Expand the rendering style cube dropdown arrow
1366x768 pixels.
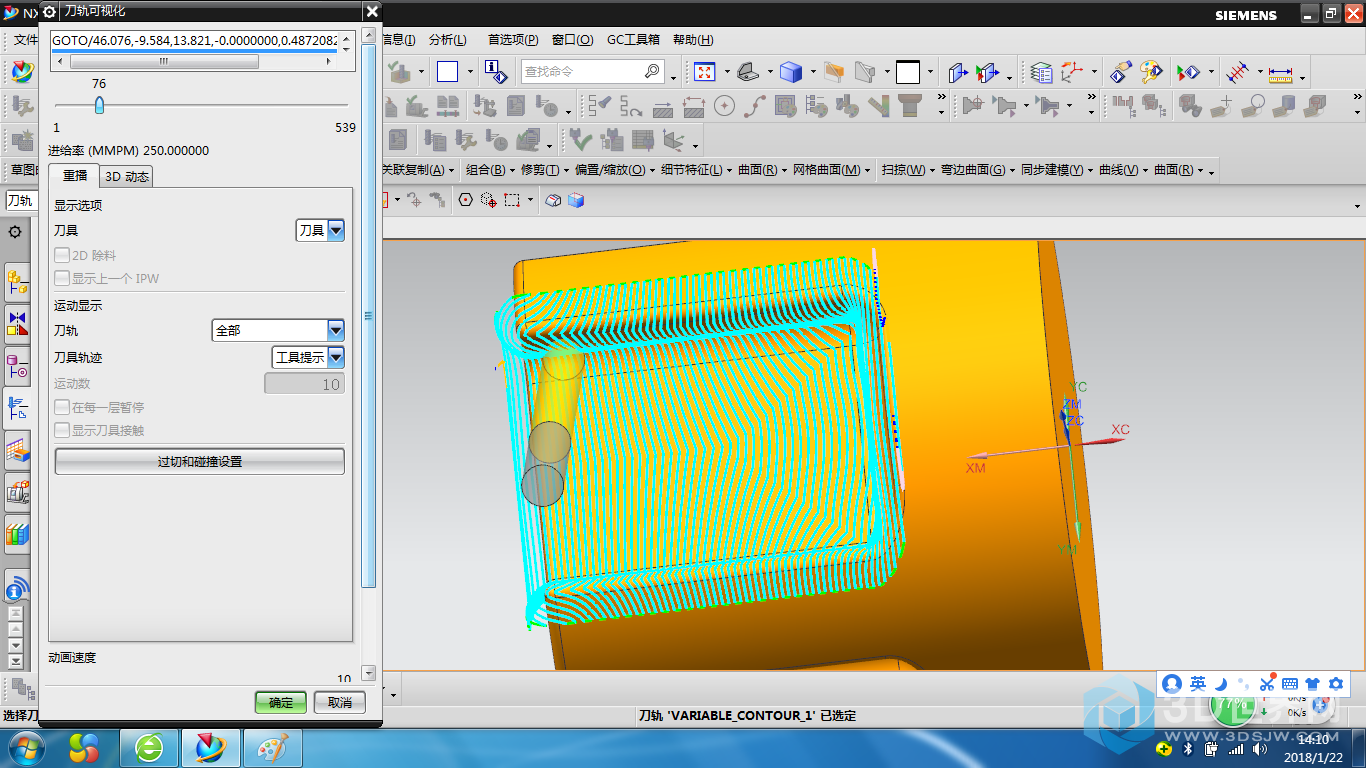point(813,73)
